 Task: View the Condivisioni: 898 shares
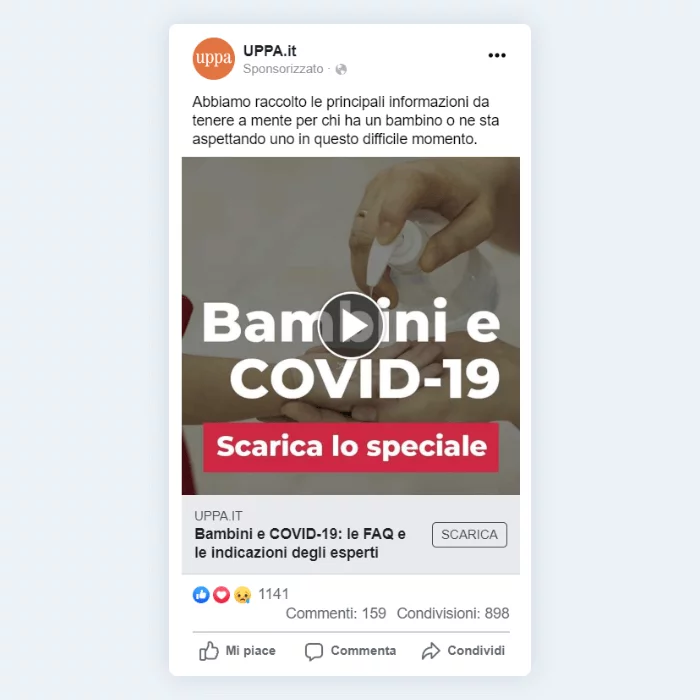(453, 613)
